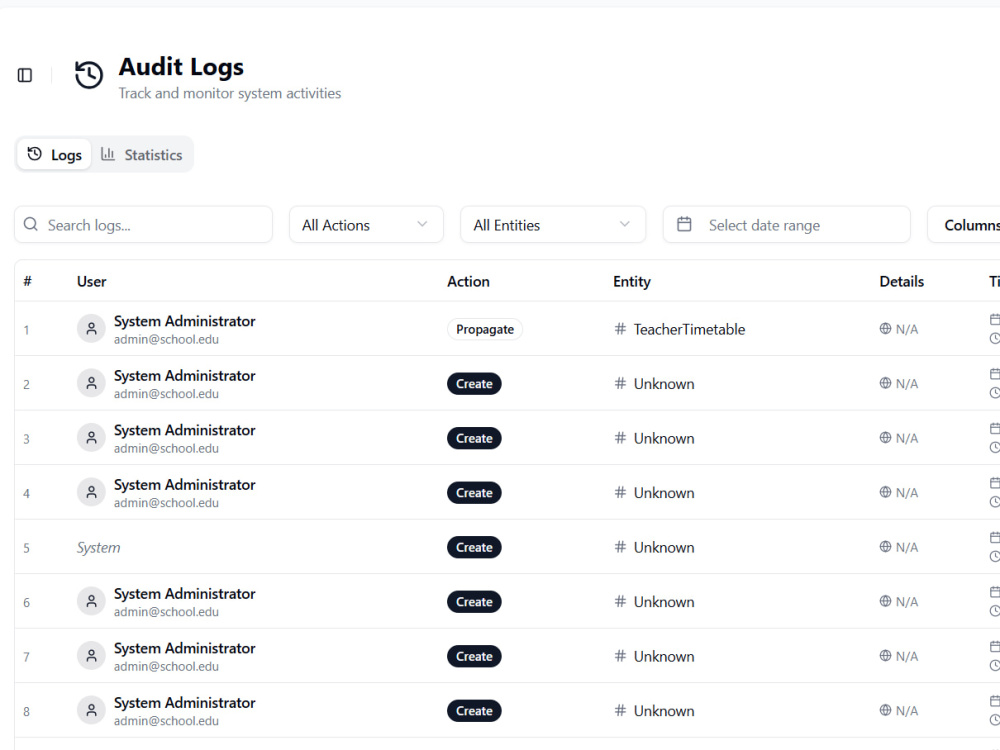
Task: Click the italic System user in row 5
Action: pyautogui.click(x=98, y=548)
